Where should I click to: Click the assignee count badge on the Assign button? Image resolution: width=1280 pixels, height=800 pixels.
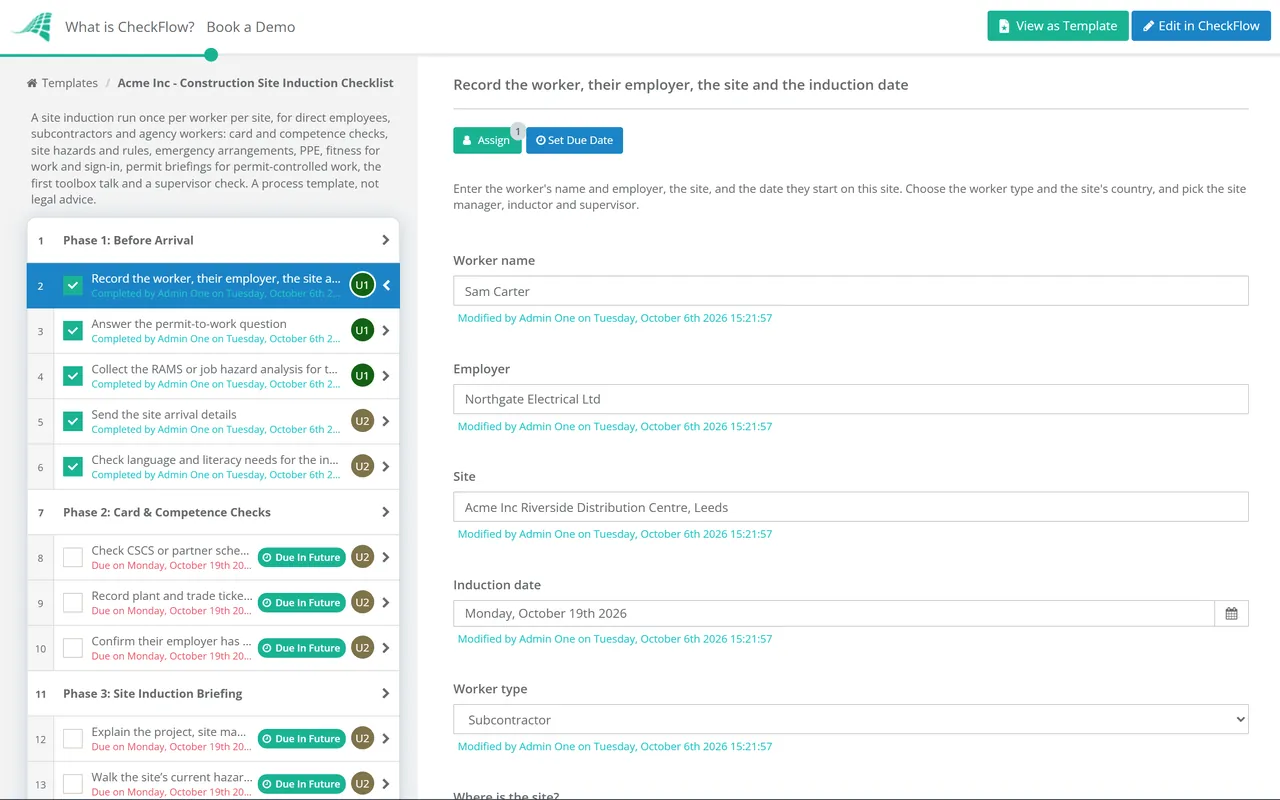(x=518, y=131)
